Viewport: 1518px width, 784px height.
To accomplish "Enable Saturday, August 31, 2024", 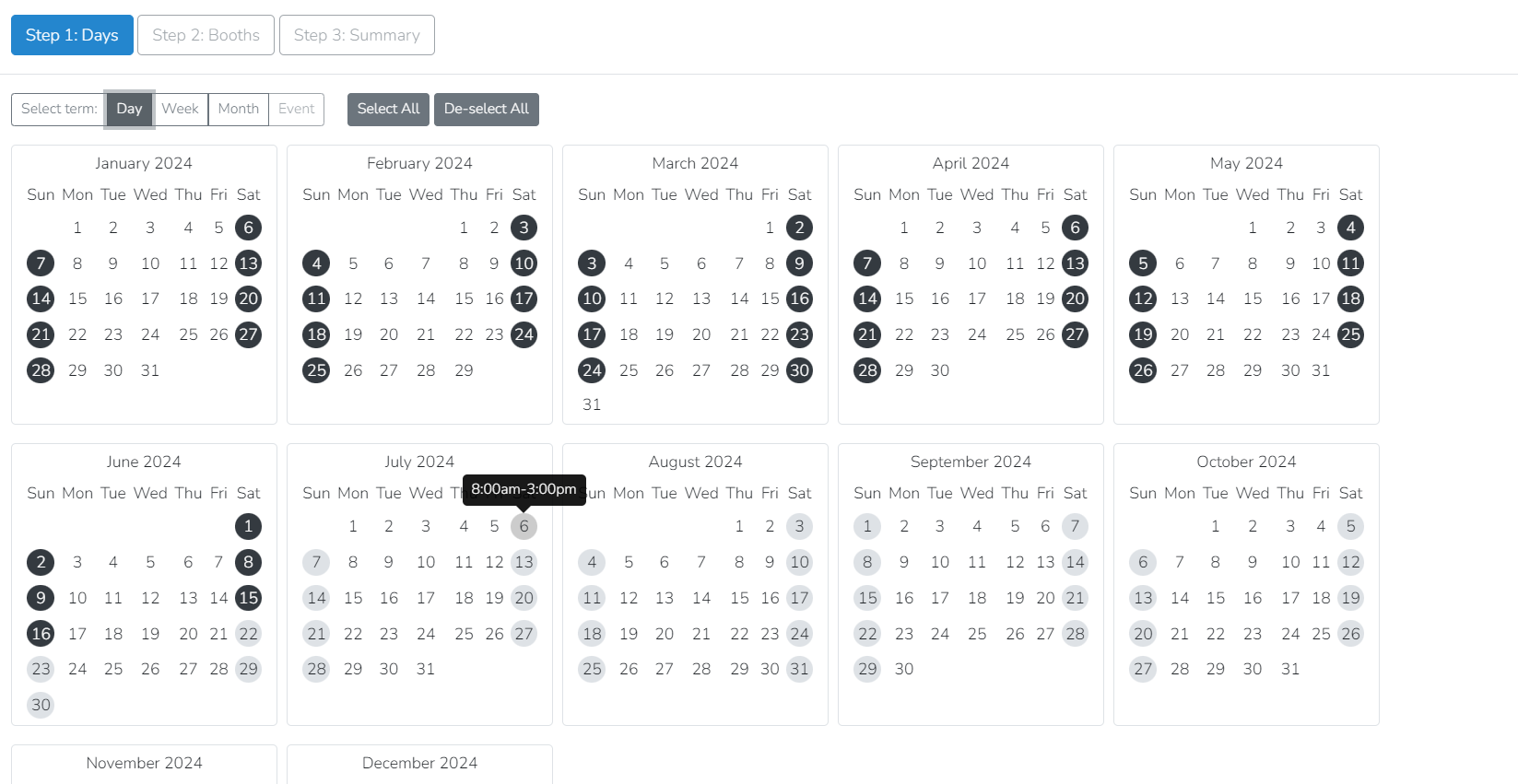I will (x=799, y=669).
